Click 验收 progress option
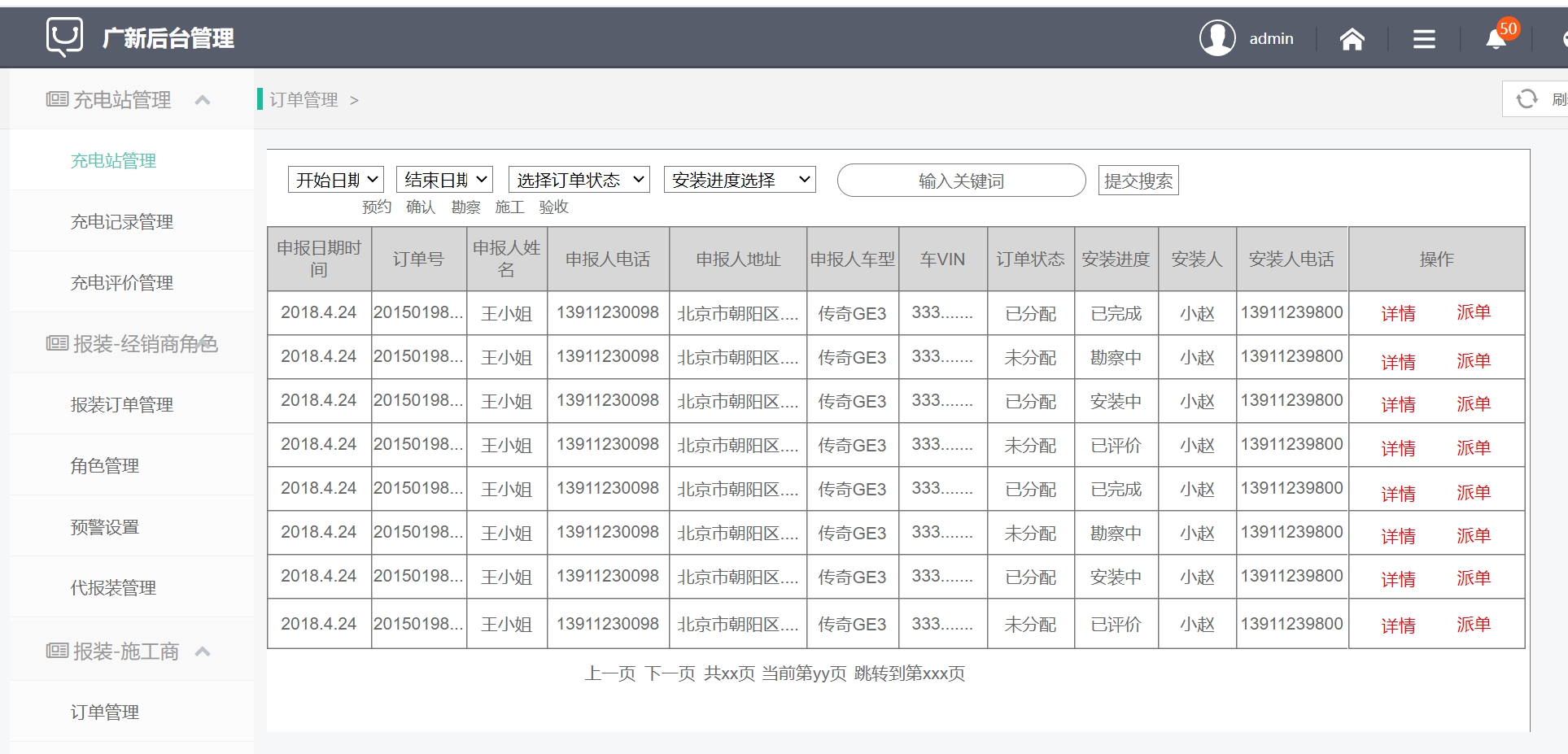1568x754 pixels. point(554,207)
